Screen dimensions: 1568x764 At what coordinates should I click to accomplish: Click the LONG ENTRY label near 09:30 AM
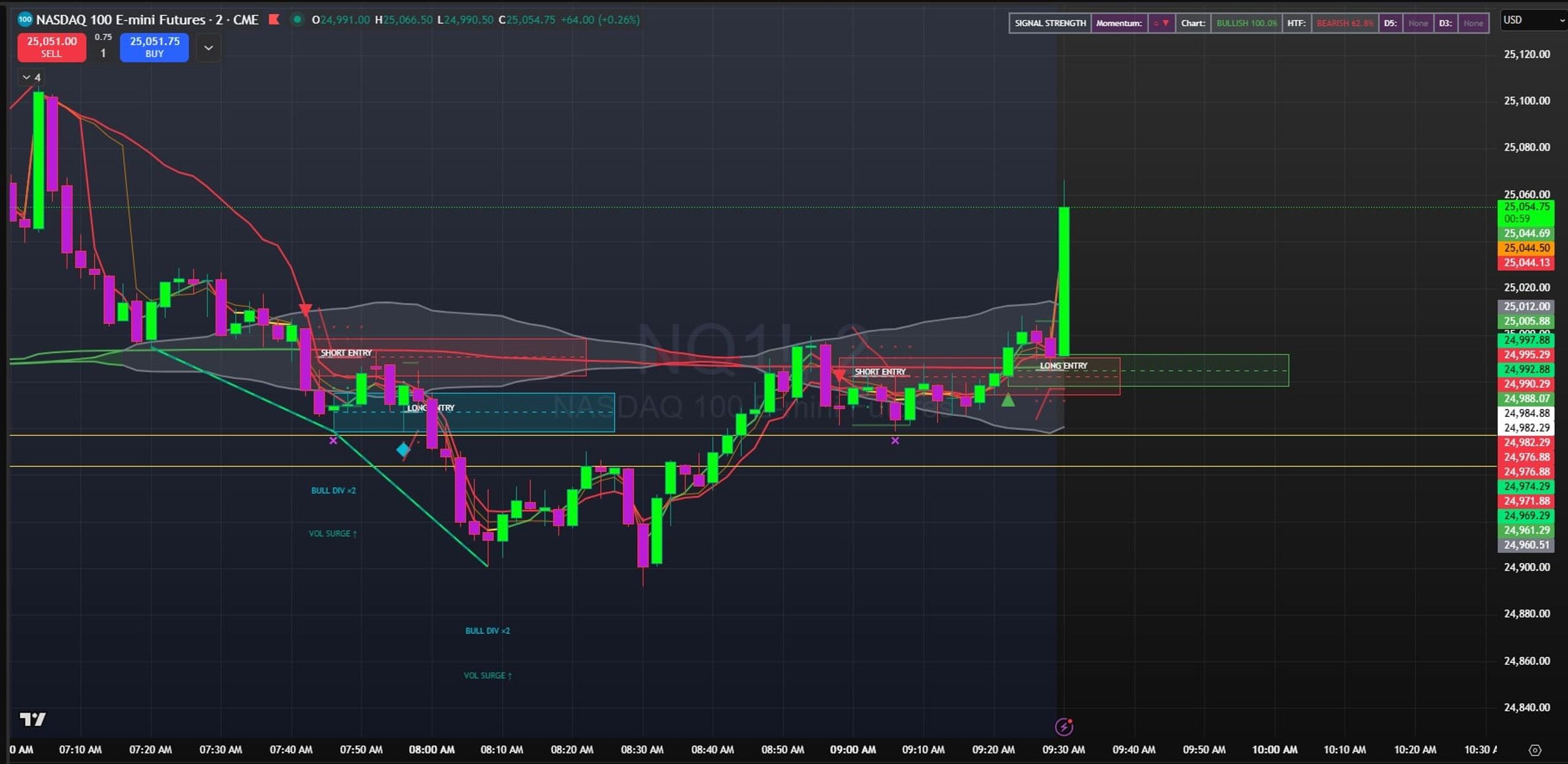(x=1063, y=365)
